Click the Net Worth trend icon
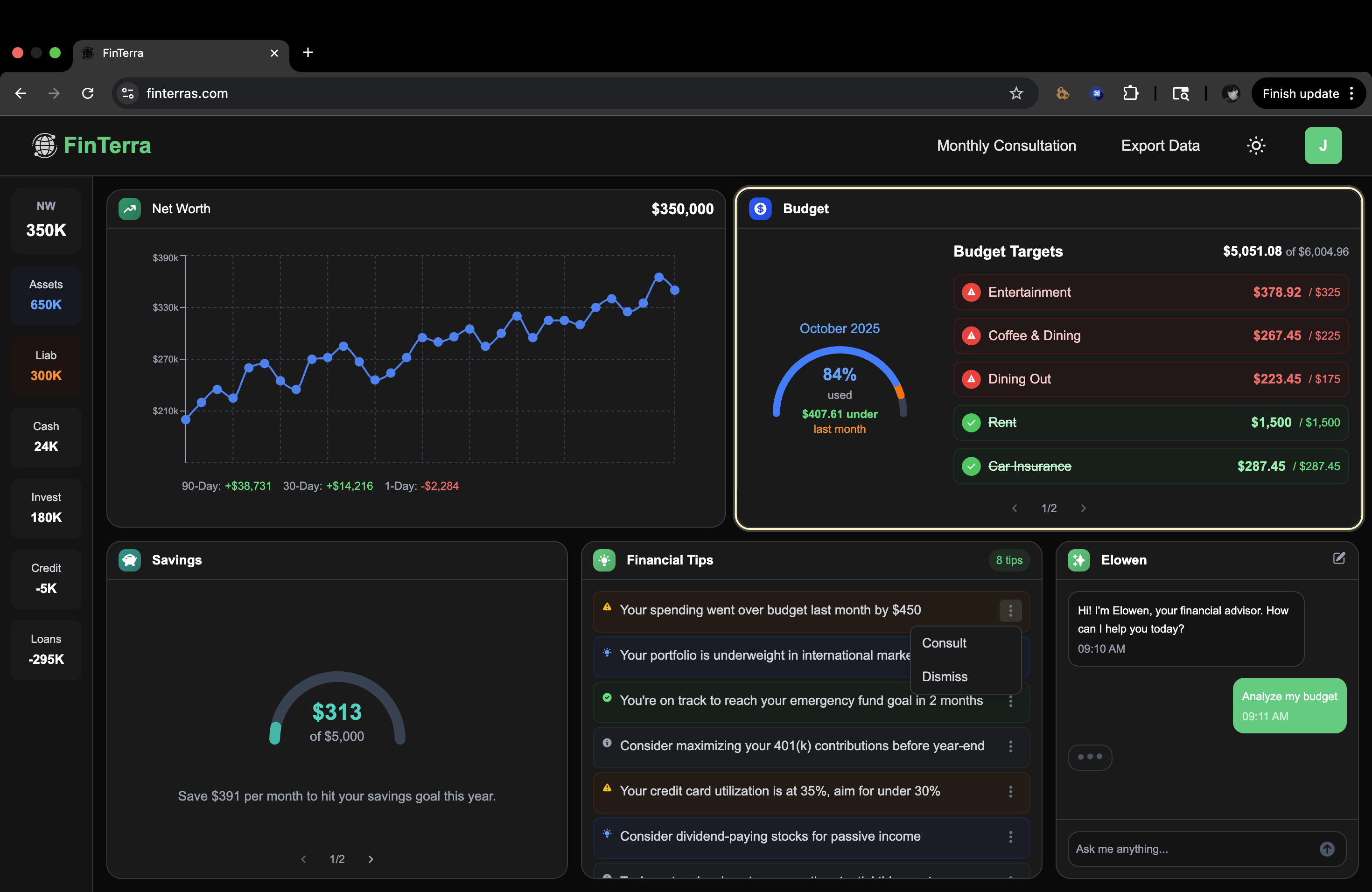Image resolution: width=1372 pixels, height=892 pixels. pos(130,209)
